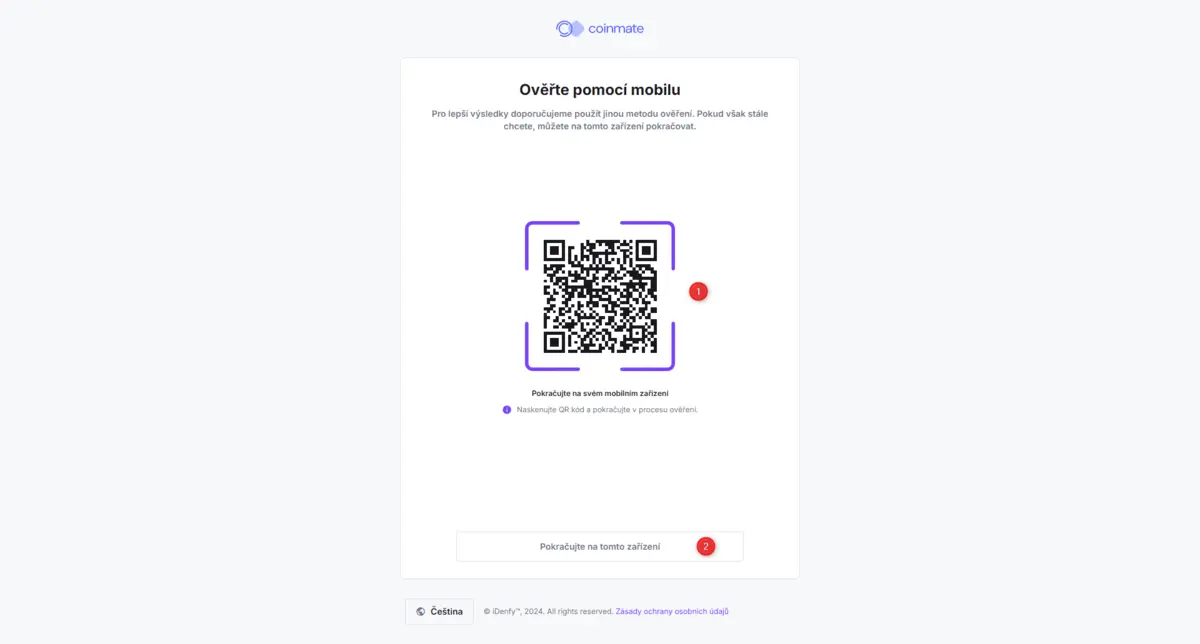Click the 'Ověřte pomocí mobilu' heading
Screen dimensions: 1200x644
pos(600,90)
